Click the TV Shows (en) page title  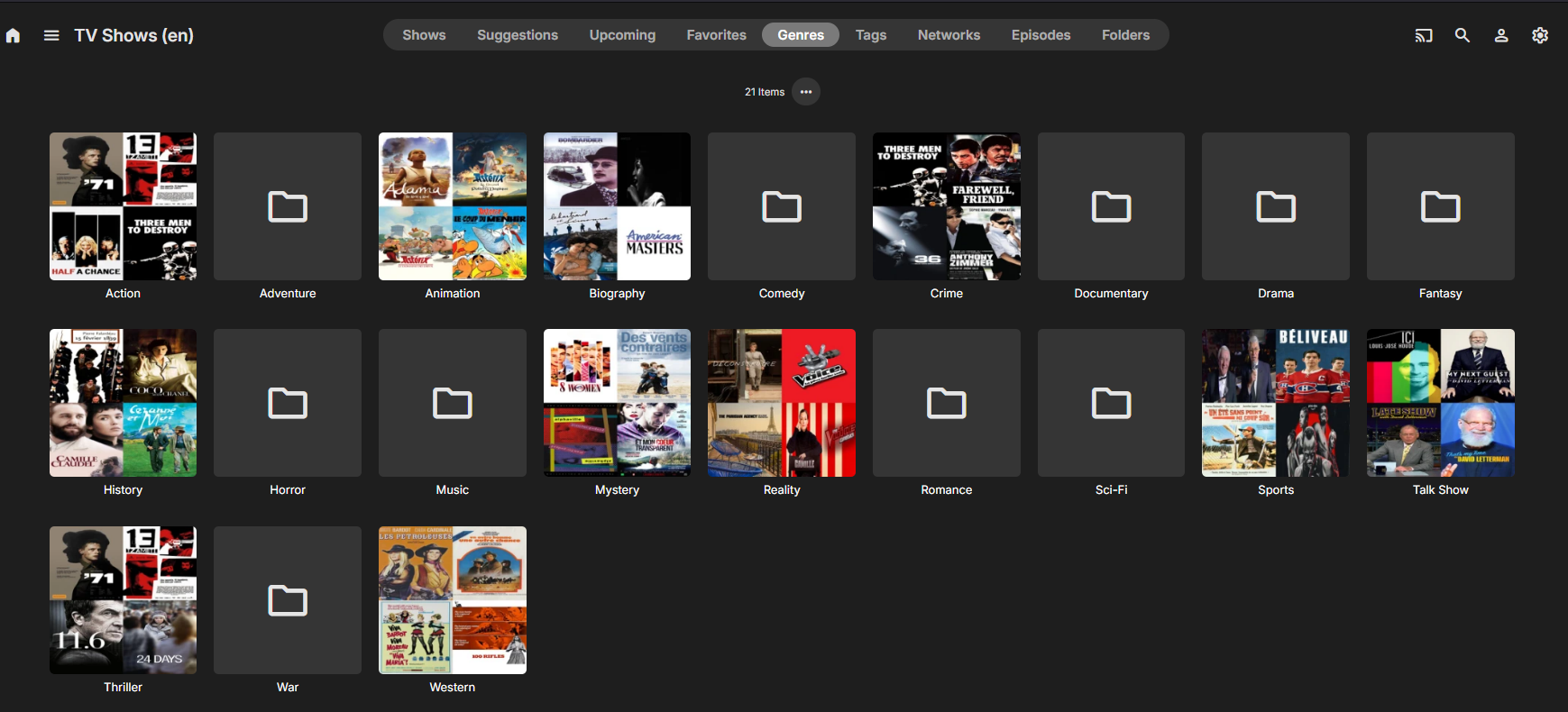coord(133,35)
